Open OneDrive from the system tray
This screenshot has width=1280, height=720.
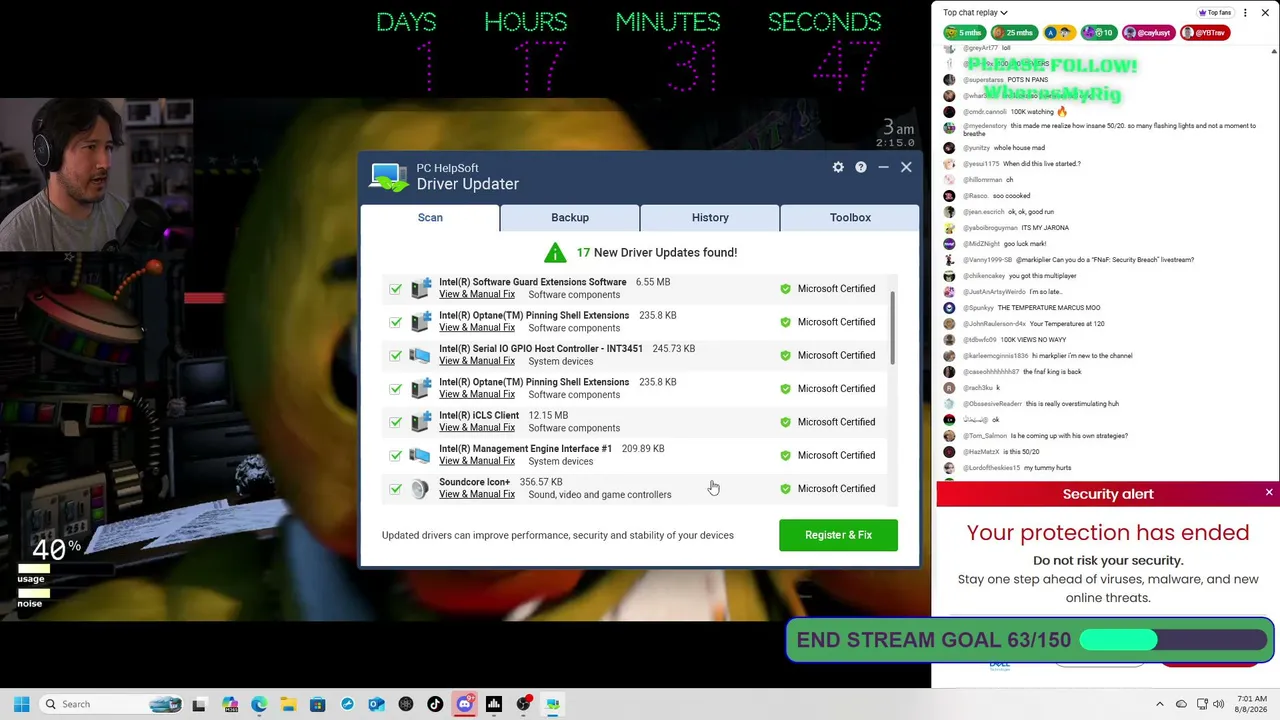1181,704
